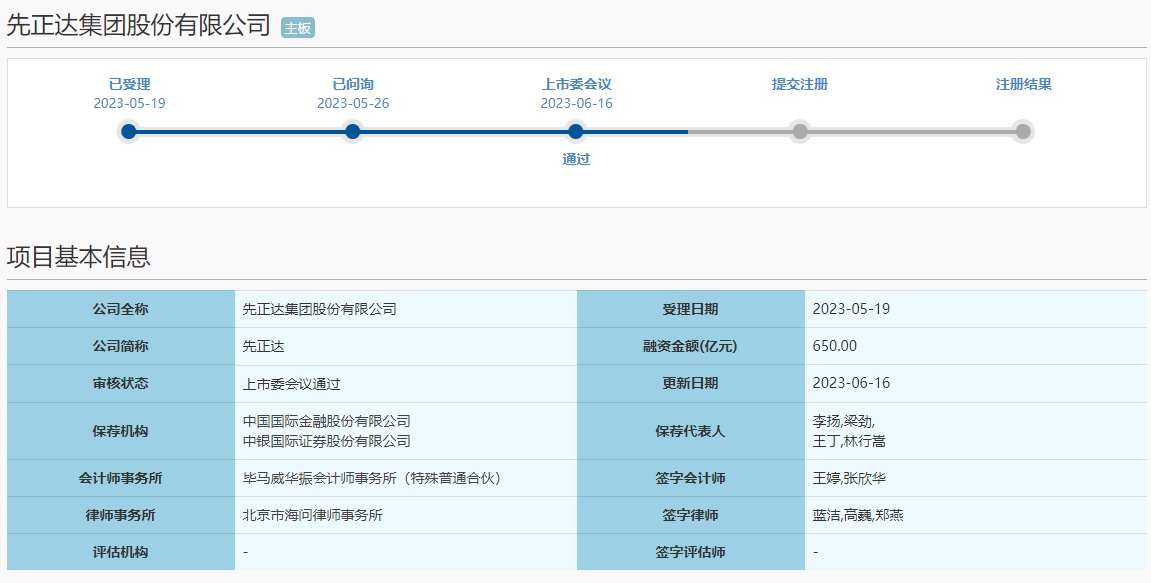This screenshot has height=583, width=1151.
Task: Click the 项目基本信息 section heading
Action: point(79,257)
